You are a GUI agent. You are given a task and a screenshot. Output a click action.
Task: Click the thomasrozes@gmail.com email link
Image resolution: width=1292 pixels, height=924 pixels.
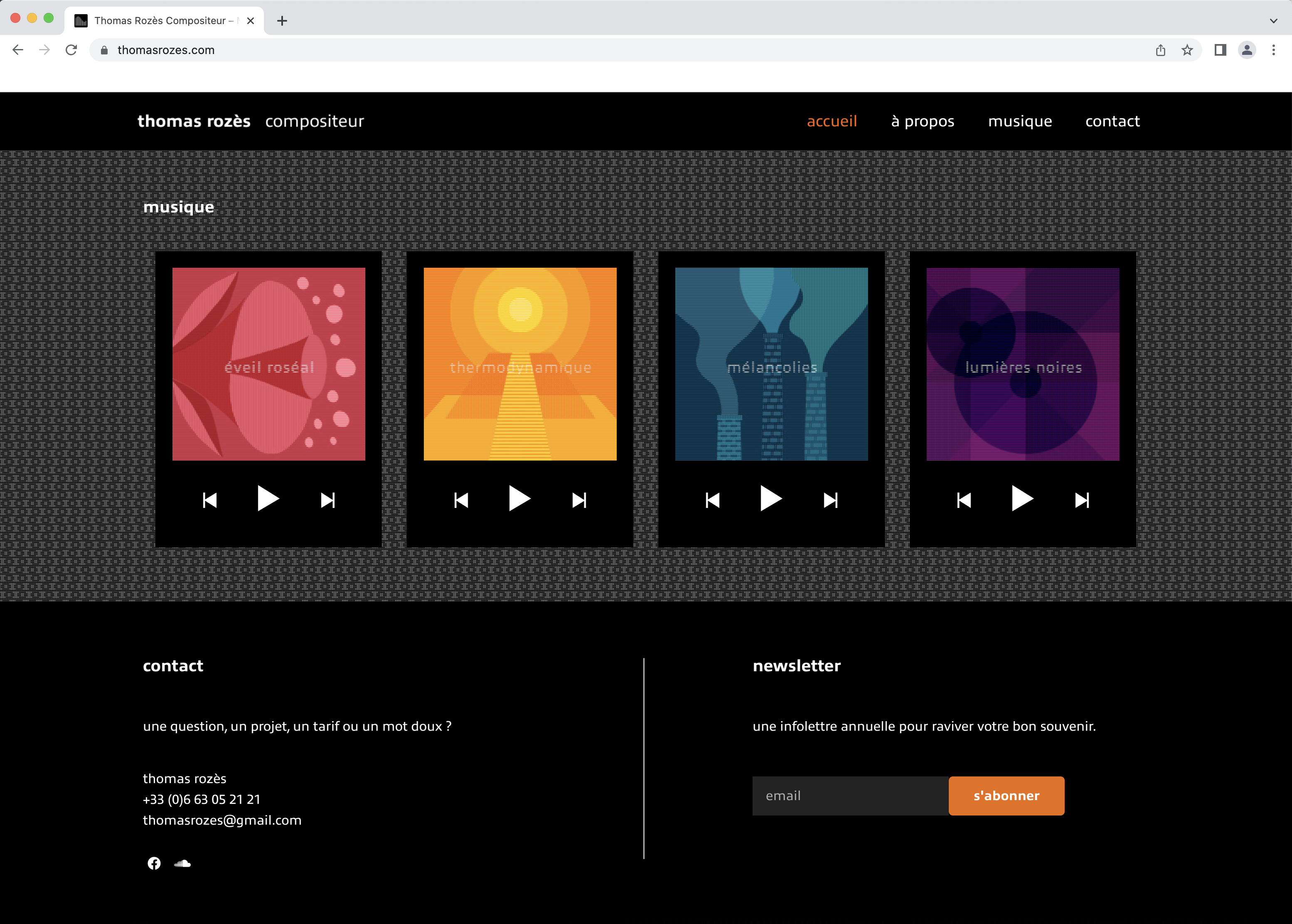(x=222, y=820)
